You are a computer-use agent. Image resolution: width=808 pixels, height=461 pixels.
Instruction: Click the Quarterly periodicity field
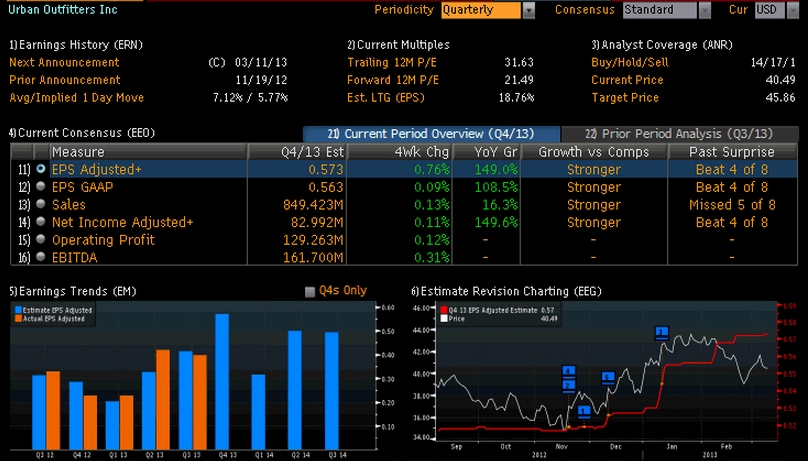481,10
